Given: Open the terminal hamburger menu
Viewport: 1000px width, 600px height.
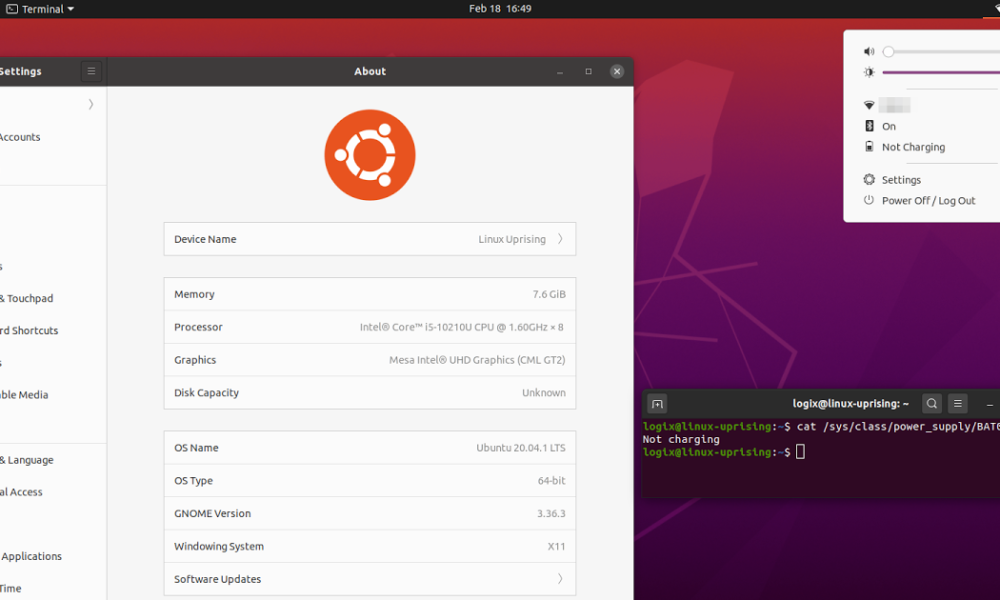Looking at the screenshot, I should tap(957, 404).
